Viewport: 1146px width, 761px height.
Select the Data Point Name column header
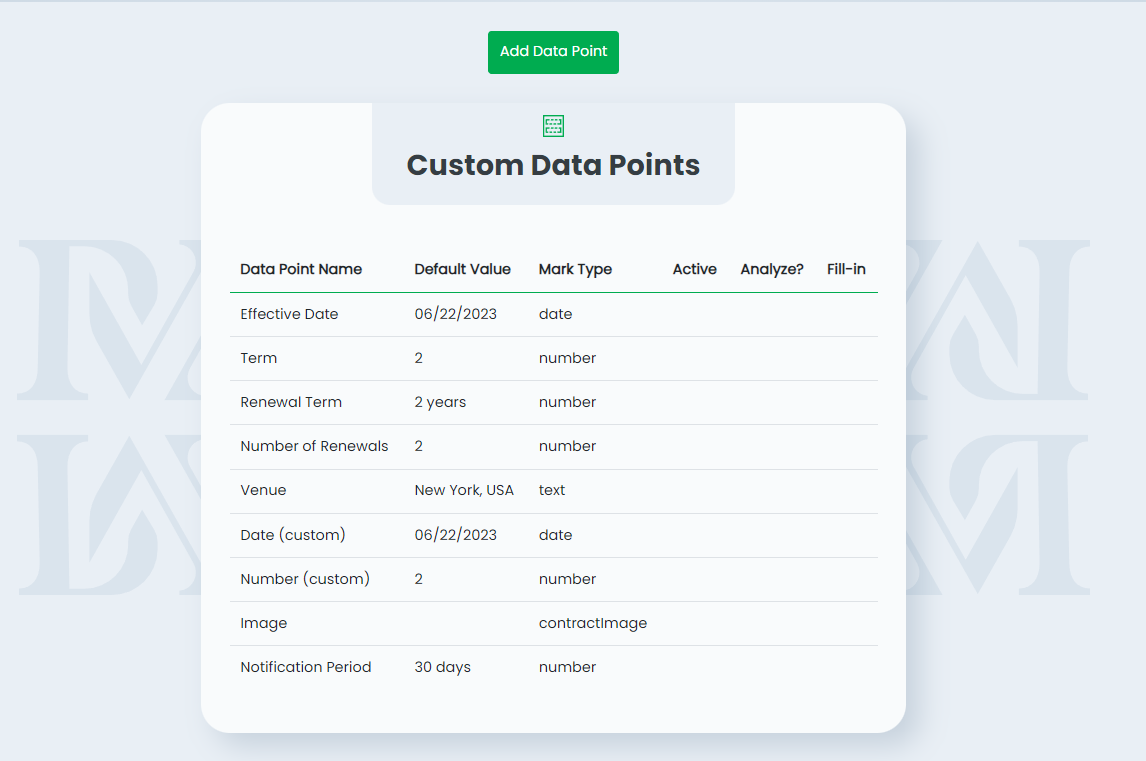coord(301,269)
